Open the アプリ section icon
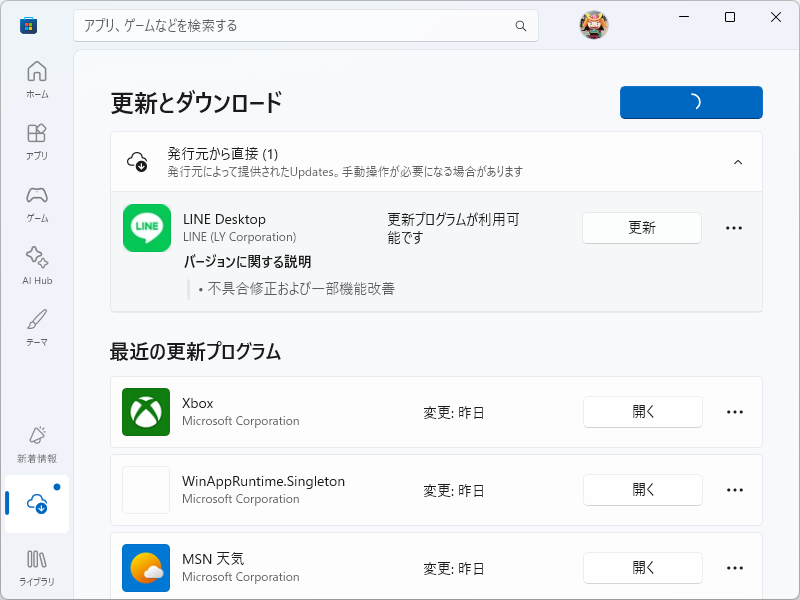The width and height of the screenshot is (800, 600). 36,133
